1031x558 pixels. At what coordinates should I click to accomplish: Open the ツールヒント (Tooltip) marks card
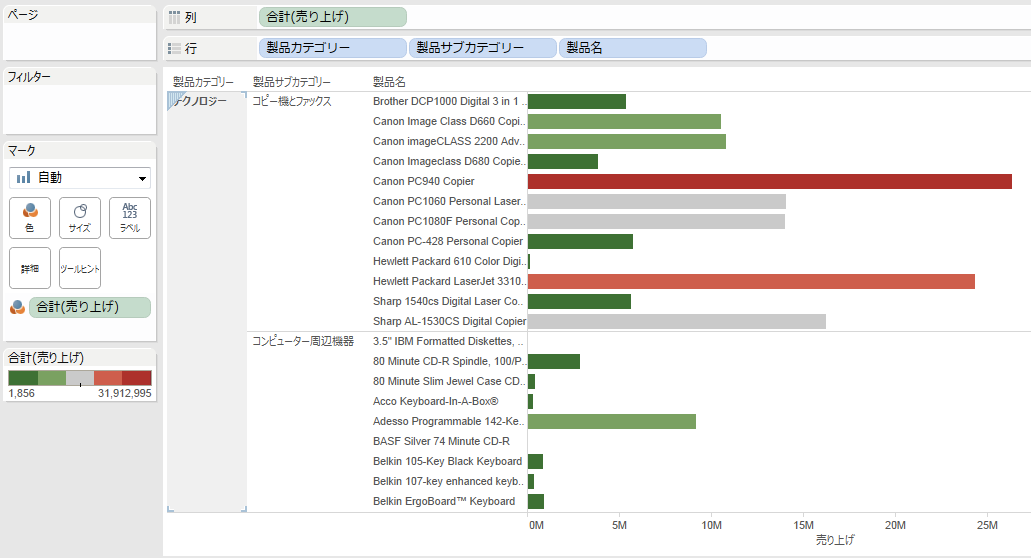pos(80,268)
